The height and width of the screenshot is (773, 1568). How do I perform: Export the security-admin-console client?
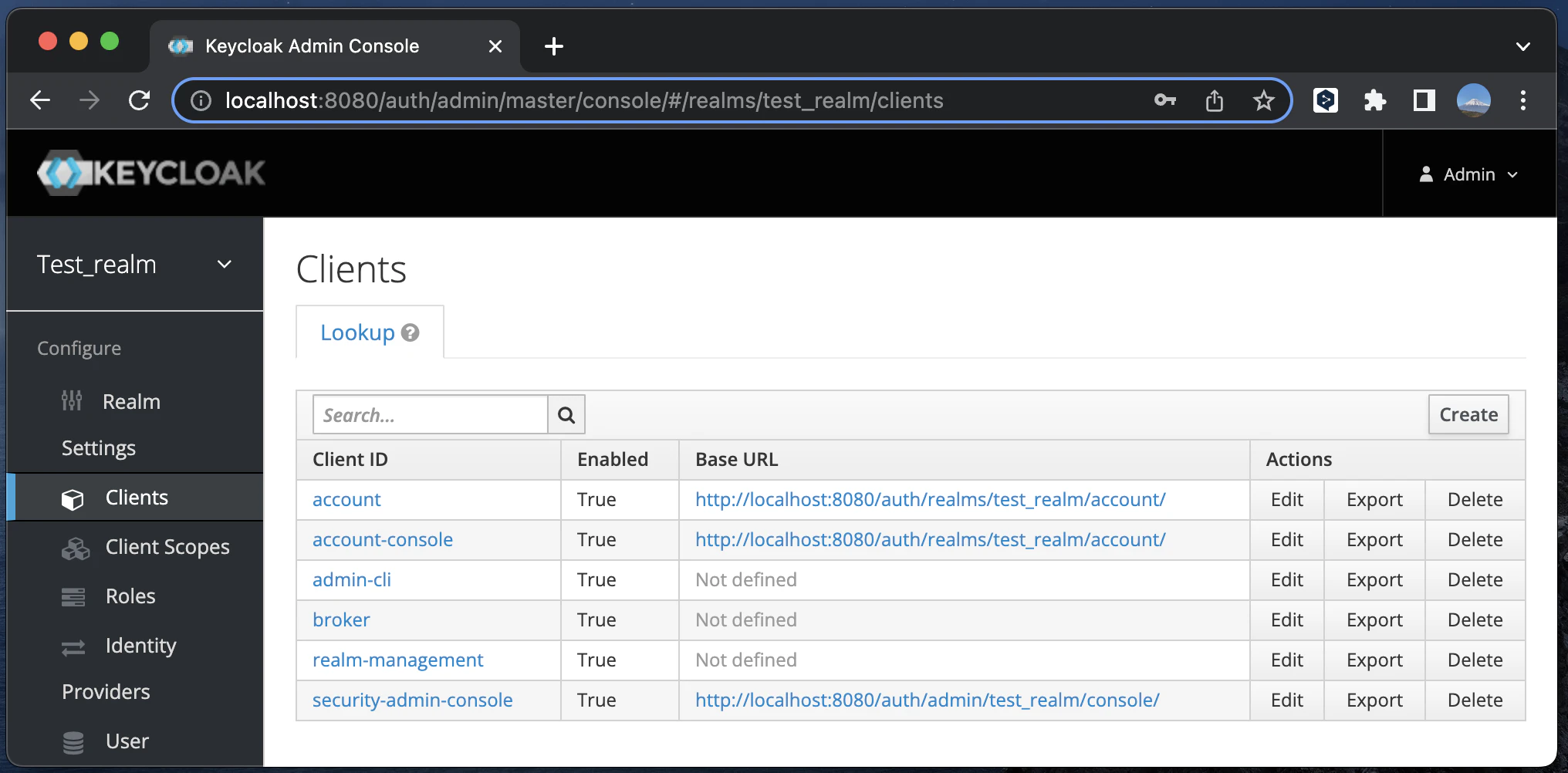point(1374,700)
